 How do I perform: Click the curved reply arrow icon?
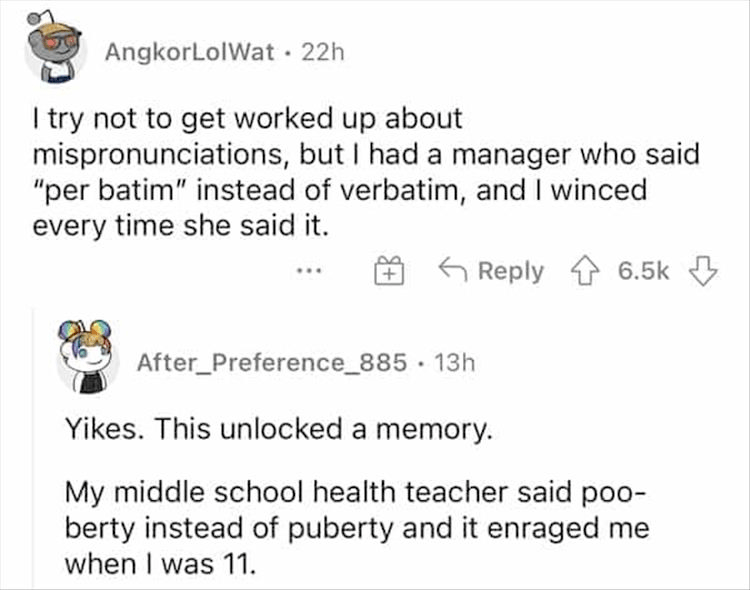tap(453, 271)
